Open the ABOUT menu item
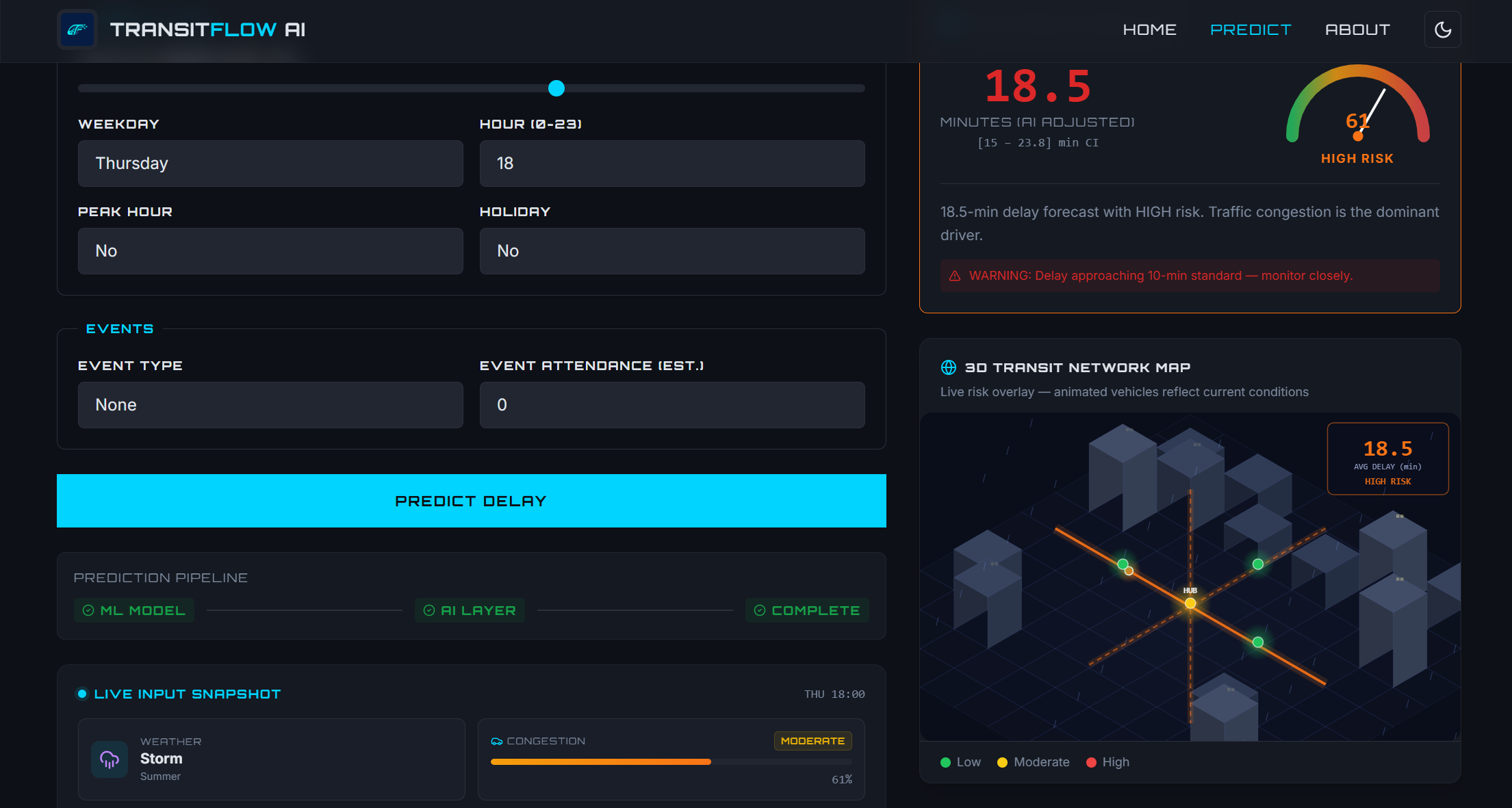Screen dimensions: 1512x808 (x=1357, y=29)
